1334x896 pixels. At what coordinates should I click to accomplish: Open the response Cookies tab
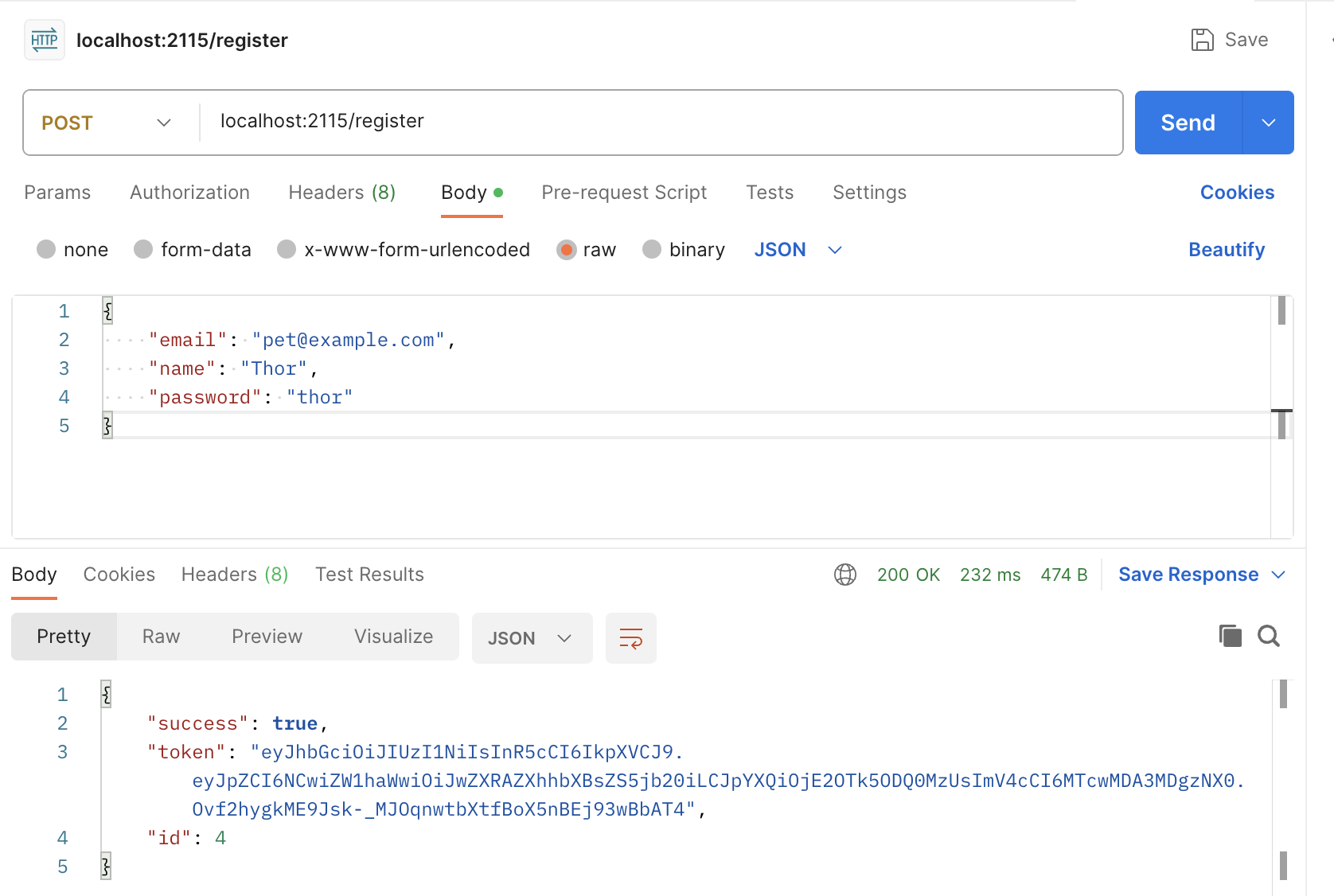[119, 575]
